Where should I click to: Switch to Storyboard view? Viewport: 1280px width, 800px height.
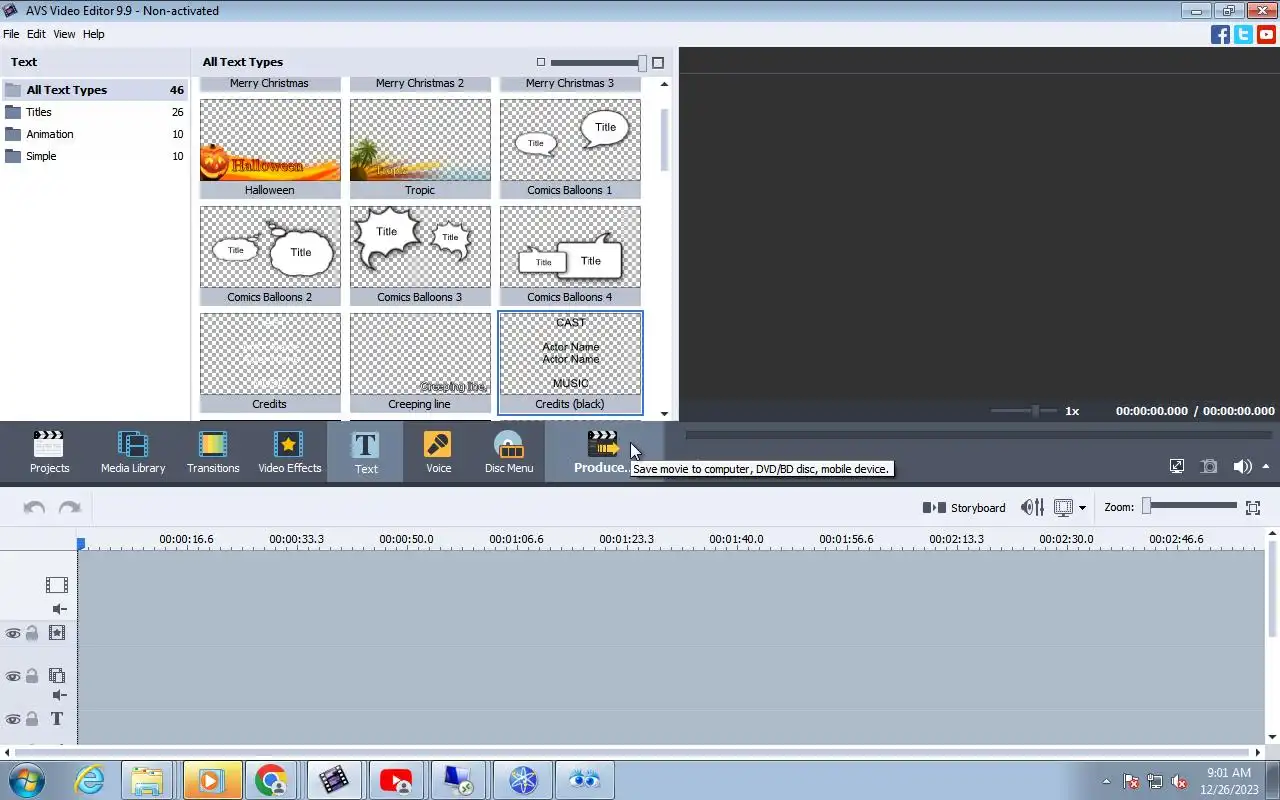[964, 508]
